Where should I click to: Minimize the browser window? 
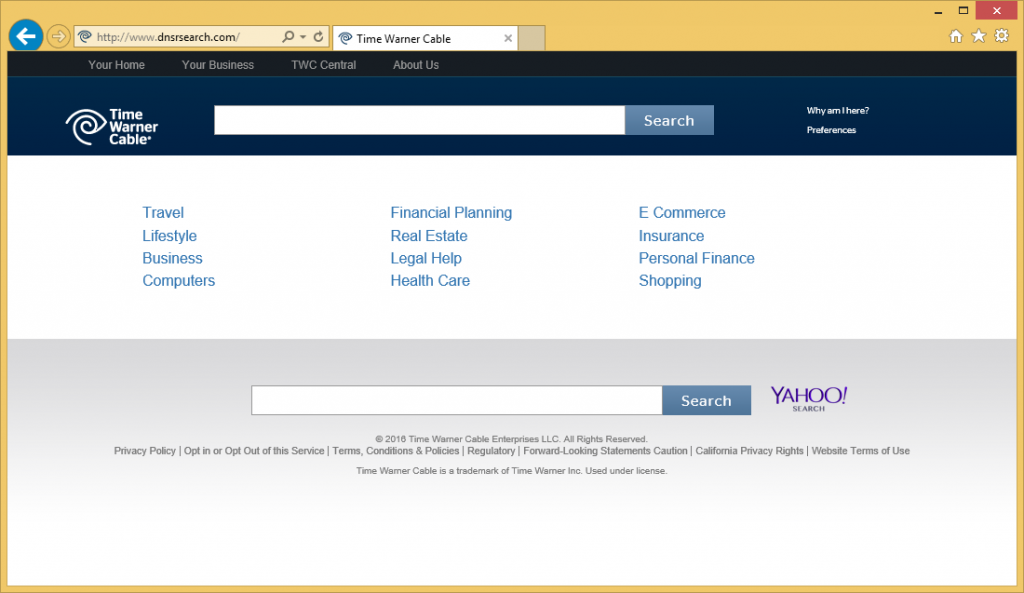(x=938, y=10)
